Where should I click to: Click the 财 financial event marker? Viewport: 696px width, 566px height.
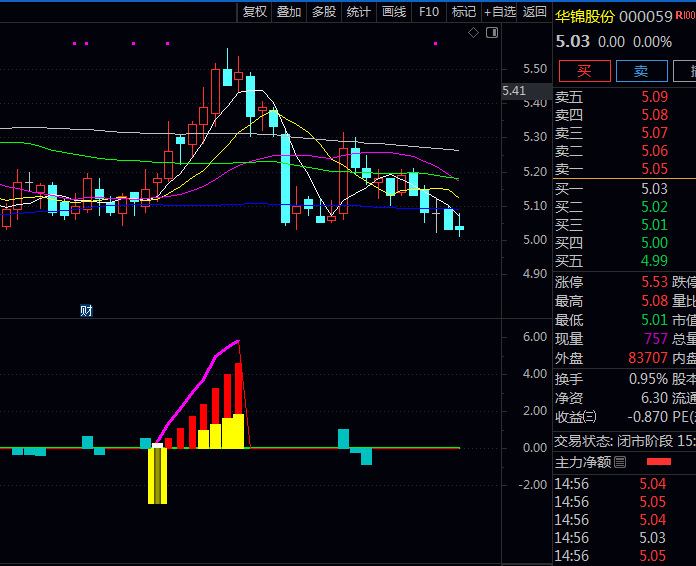click(x=87, y=311)
